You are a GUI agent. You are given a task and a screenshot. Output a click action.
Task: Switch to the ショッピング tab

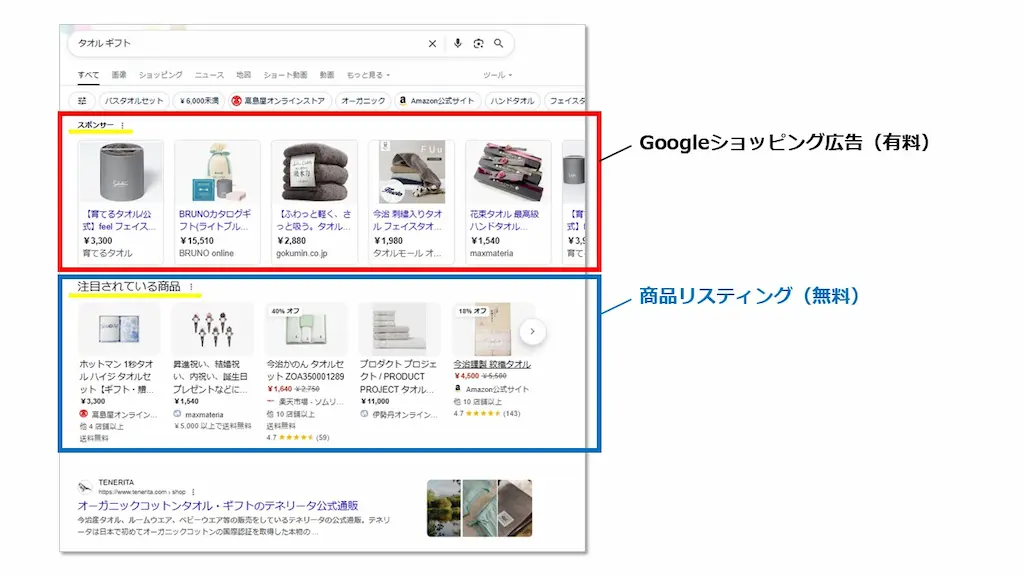[161, 74]
